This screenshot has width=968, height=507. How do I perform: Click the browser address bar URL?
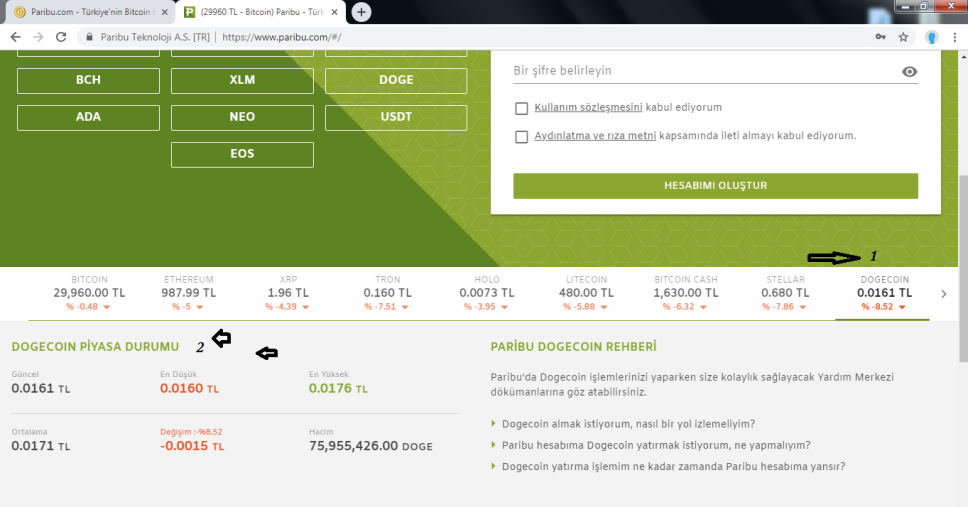click(x=282, y=37)
